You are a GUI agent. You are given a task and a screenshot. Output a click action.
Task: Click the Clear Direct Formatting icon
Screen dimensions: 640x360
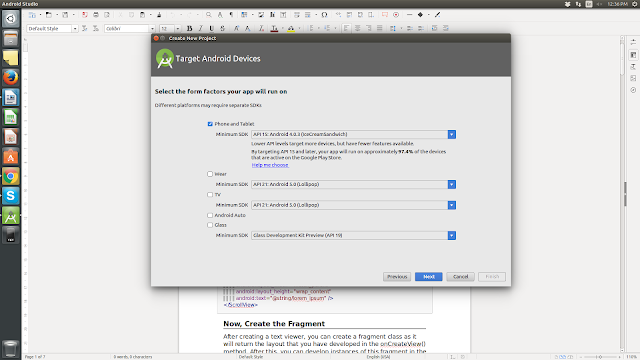coord(261,29)
